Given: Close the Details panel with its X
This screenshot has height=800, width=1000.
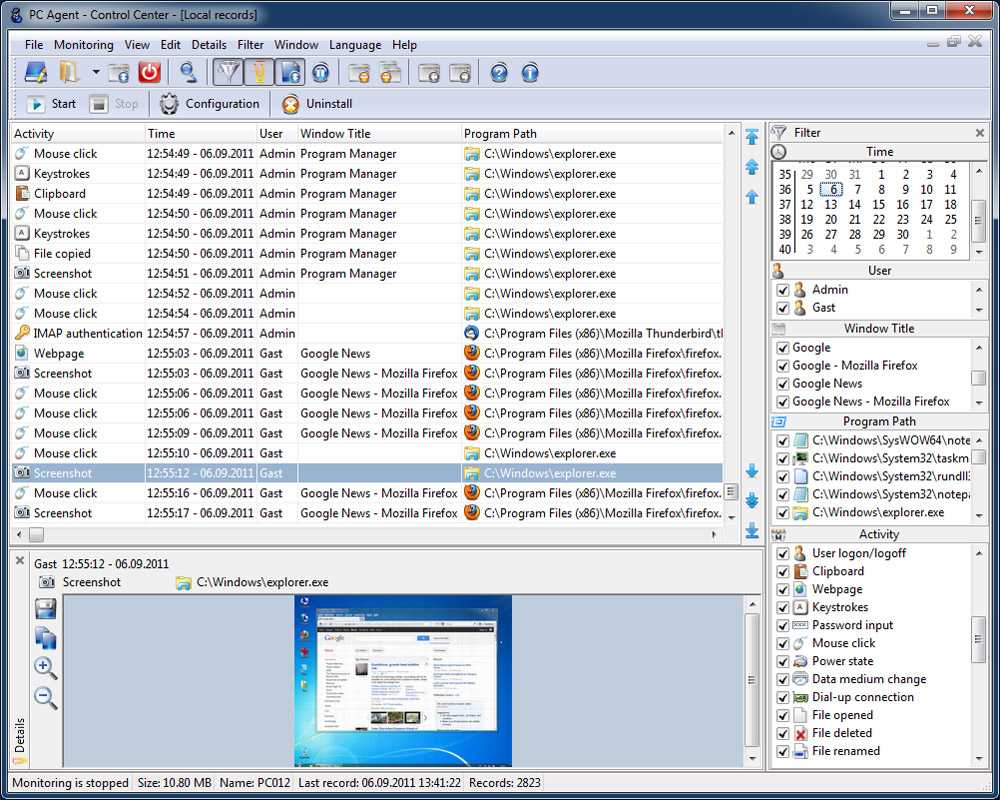Looking at the screenshot, I should tap(20, 561).
